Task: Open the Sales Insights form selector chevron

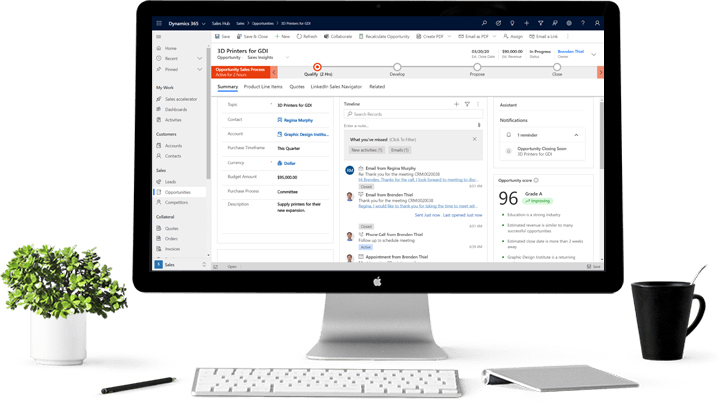Action: pyautogui.click(x=287, y=58)
